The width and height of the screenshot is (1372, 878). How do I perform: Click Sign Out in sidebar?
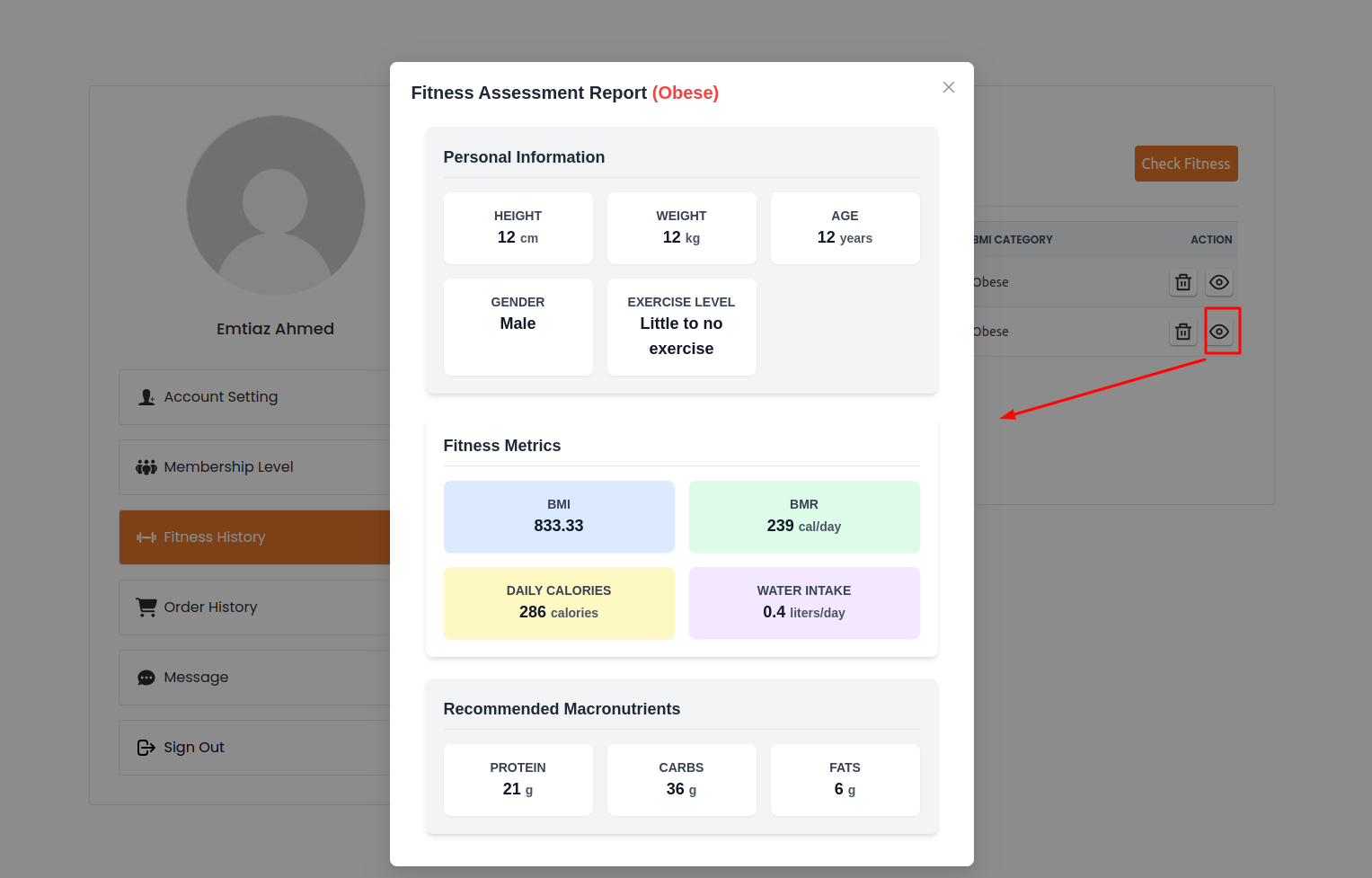click(x=194, y=748)
